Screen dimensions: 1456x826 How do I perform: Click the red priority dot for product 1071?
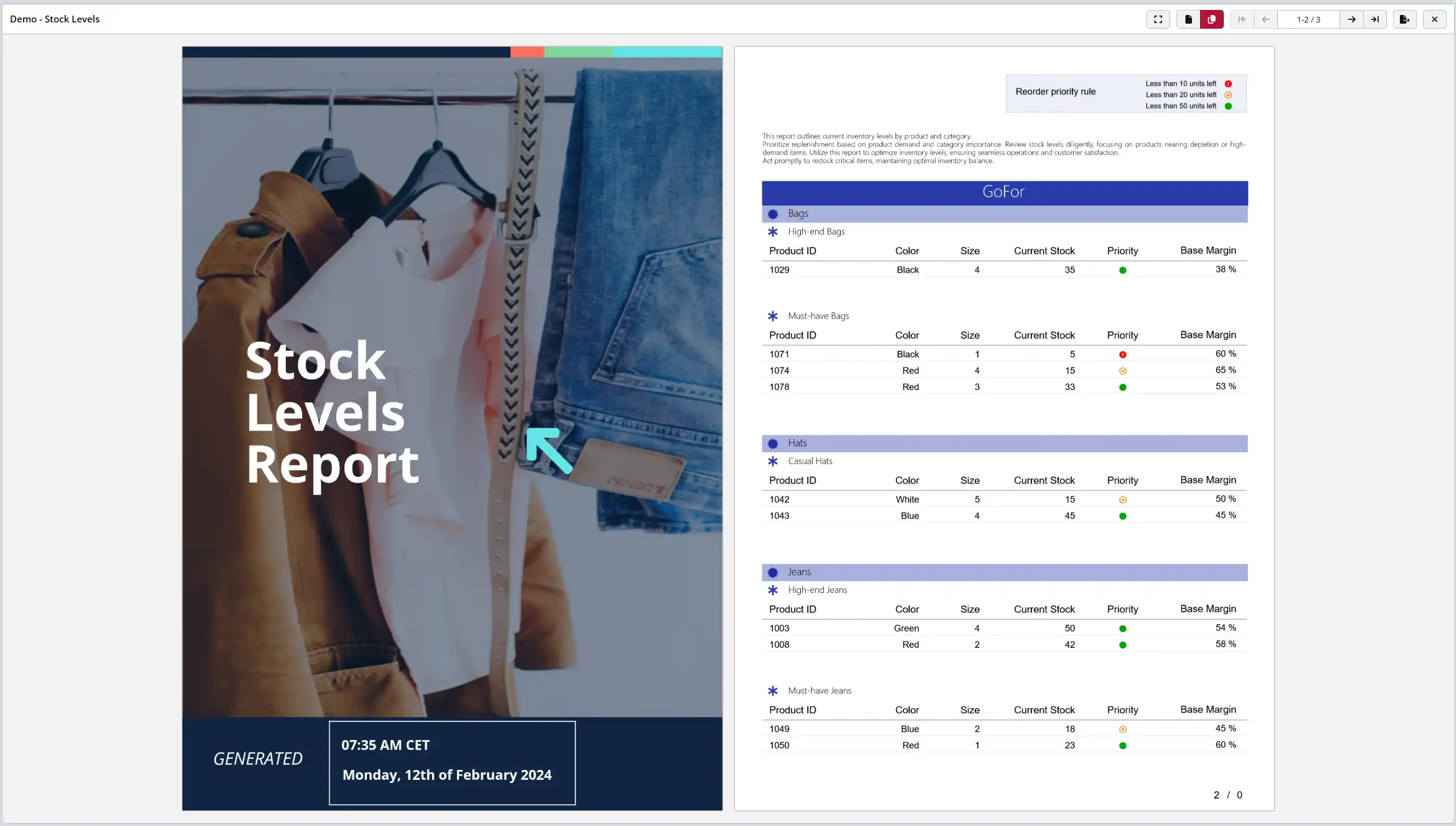coord(1122,354)
